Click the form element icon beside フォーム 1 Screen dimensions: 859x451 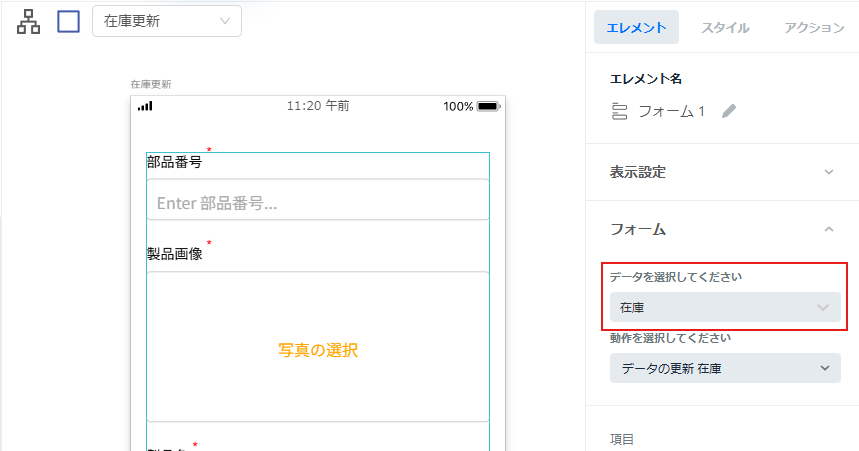pyautogui.click(x=619, y=111)
